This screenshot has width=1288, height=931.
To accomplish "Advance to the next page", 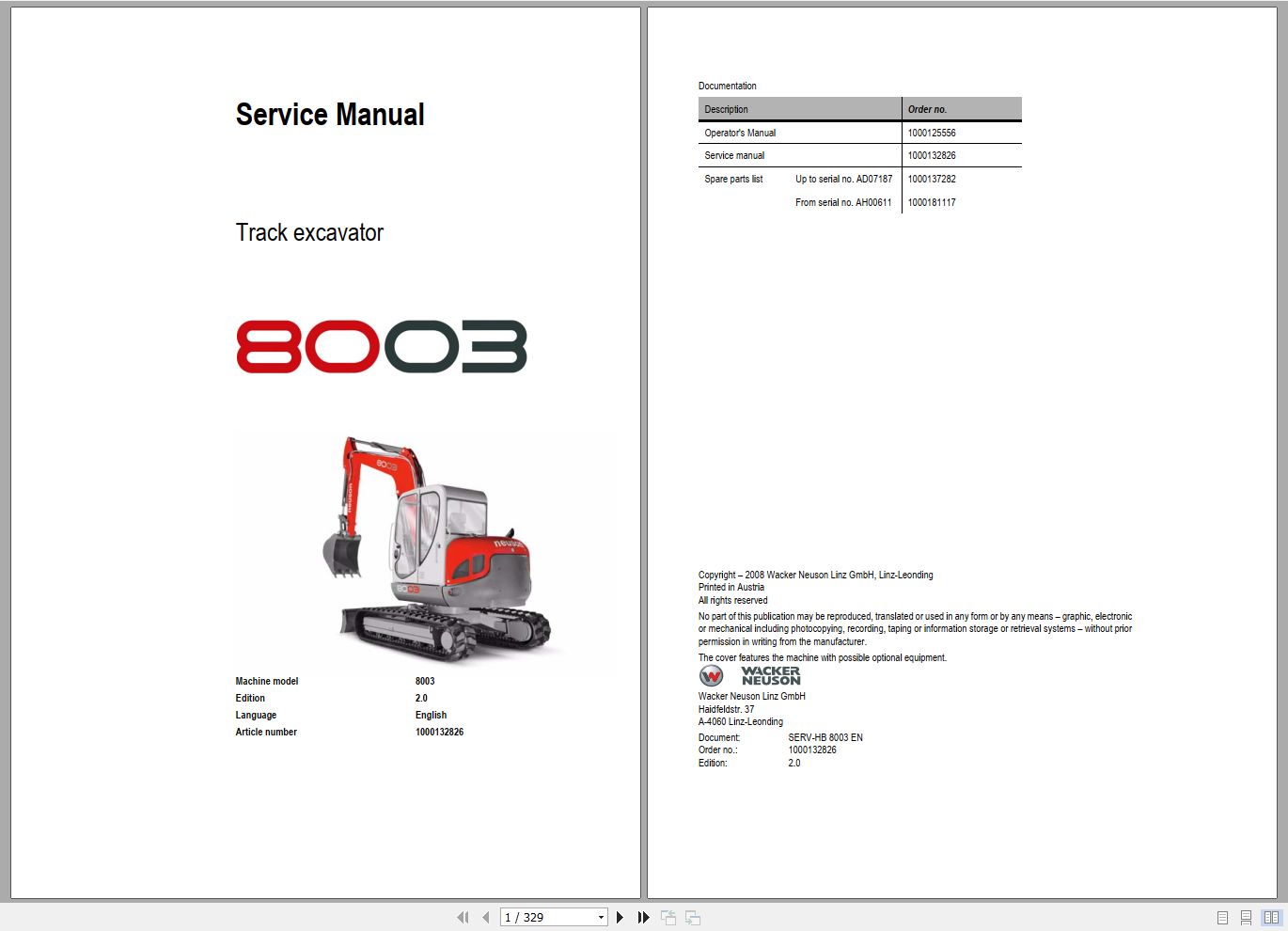I will [x=620, y=917].
